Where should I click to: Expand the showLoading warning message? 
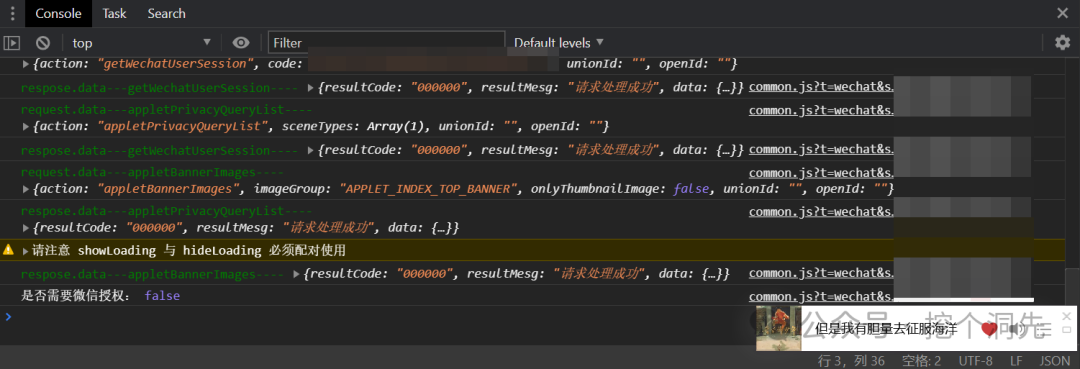[x=26, y=251]
